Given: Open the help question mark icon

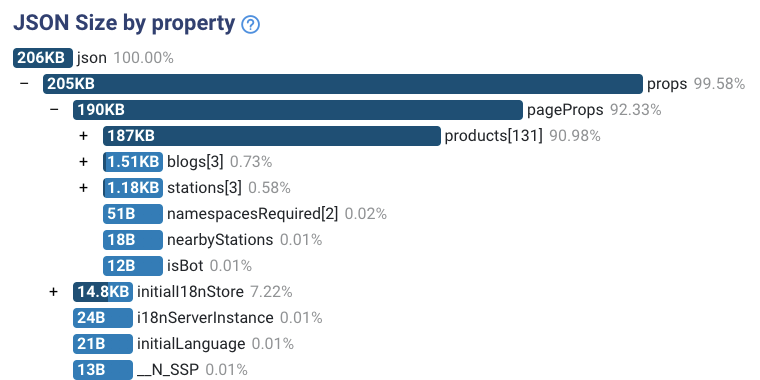Looking at the screenshot, I should click(250, 24).
